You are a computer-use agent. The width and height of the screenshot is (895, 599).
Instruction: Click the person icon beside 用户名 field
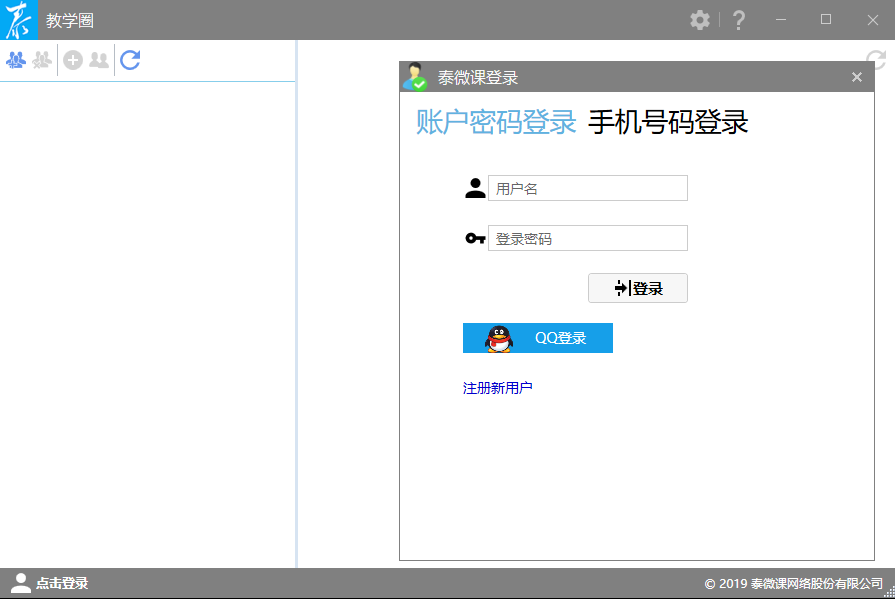[x=475, y=188]
